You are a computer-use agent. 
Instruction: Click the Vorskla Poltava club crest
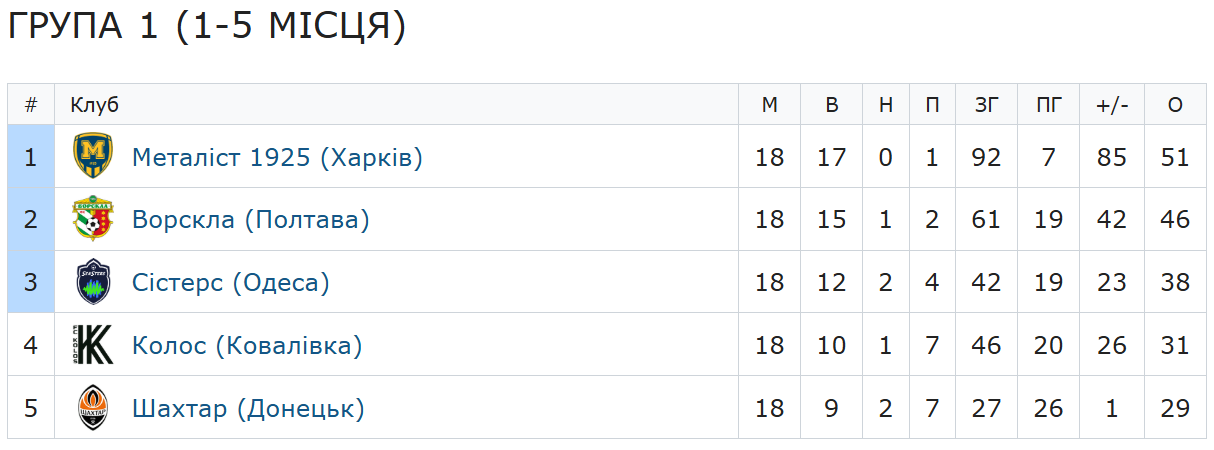(x=93, y=220)
